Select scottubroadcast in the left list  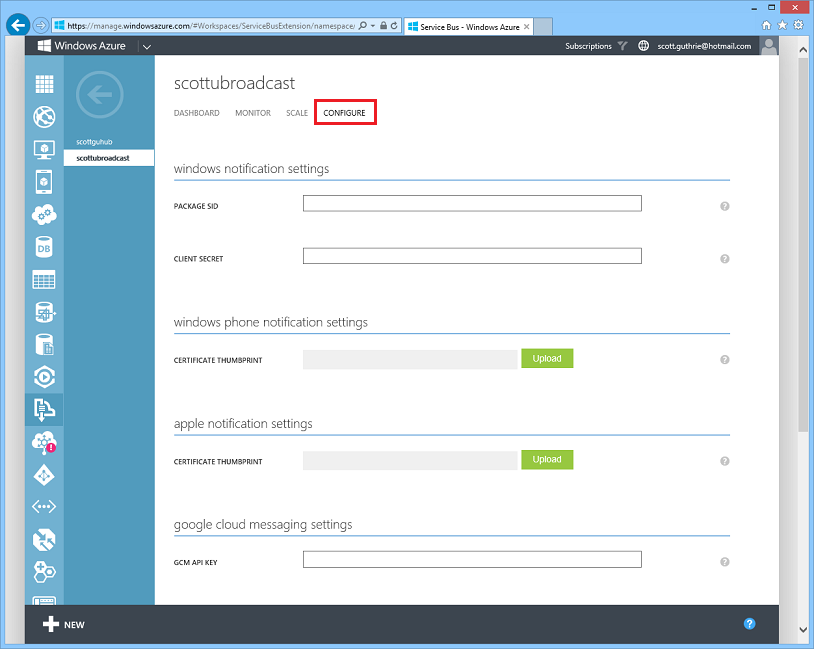(x=109, y=158)
